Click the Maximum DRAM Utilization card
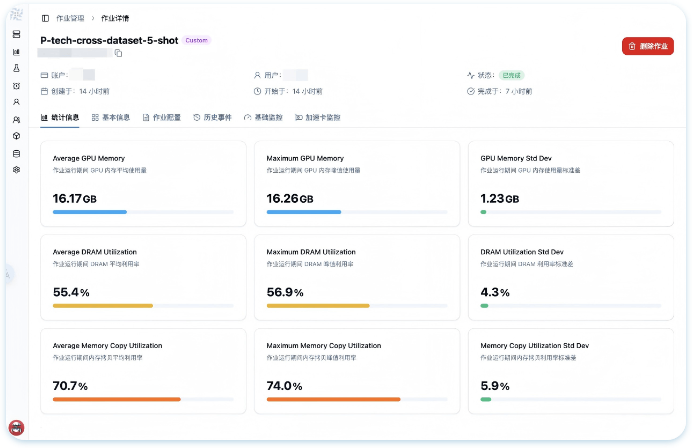 click(x=358, y=277)
